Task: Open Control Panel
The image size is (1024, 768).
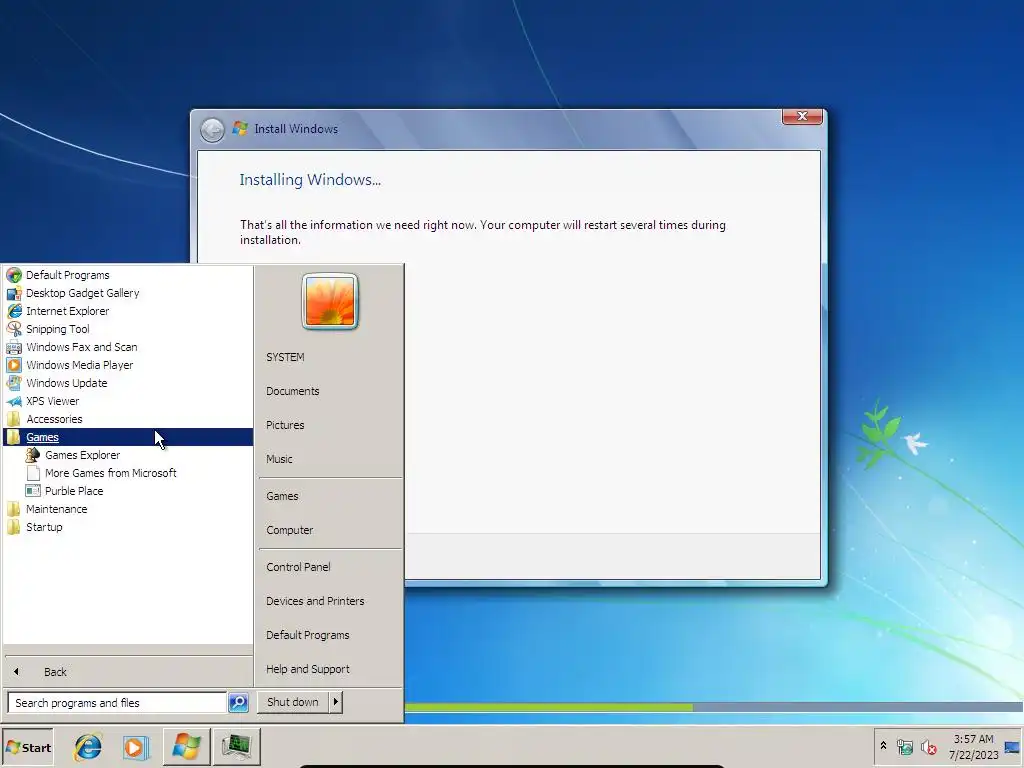Action: pyautogui.click(x=298, y=567)
